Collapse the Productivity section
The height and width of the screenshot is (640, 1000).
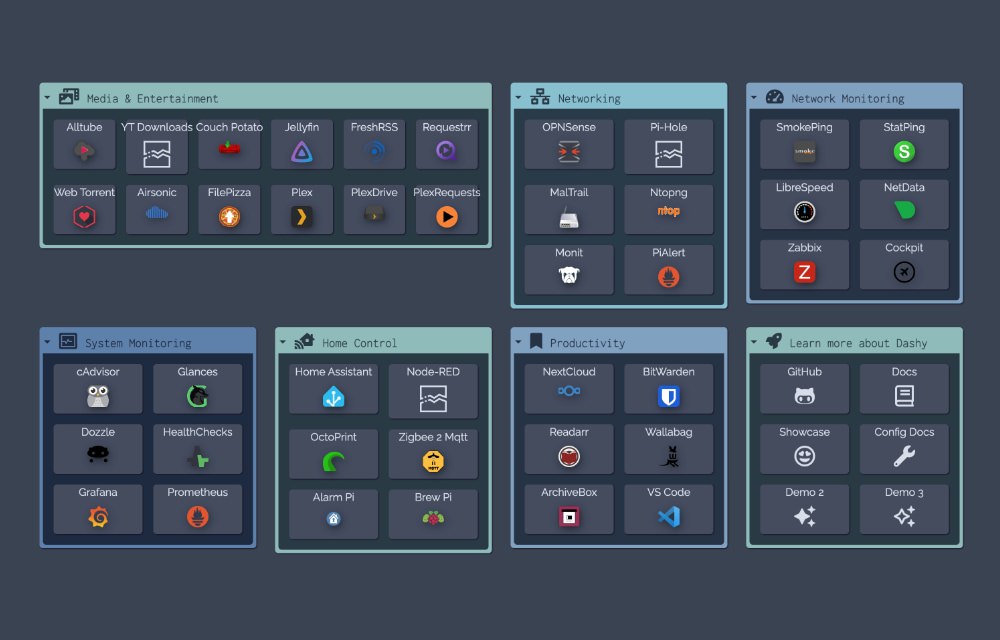pos(518,342)
